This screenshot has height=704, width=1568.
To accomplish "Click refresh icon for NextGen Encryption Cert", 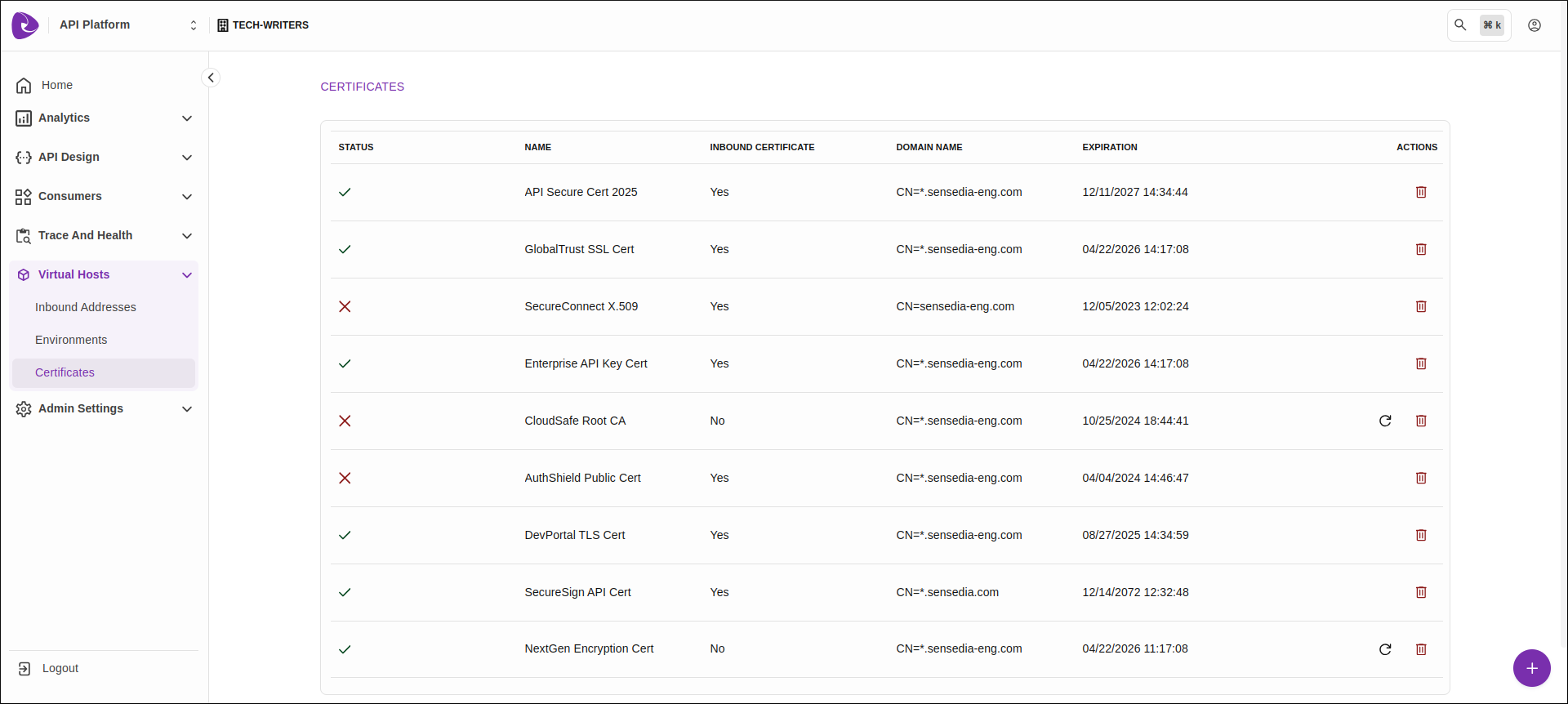I will coord(1385,649).
